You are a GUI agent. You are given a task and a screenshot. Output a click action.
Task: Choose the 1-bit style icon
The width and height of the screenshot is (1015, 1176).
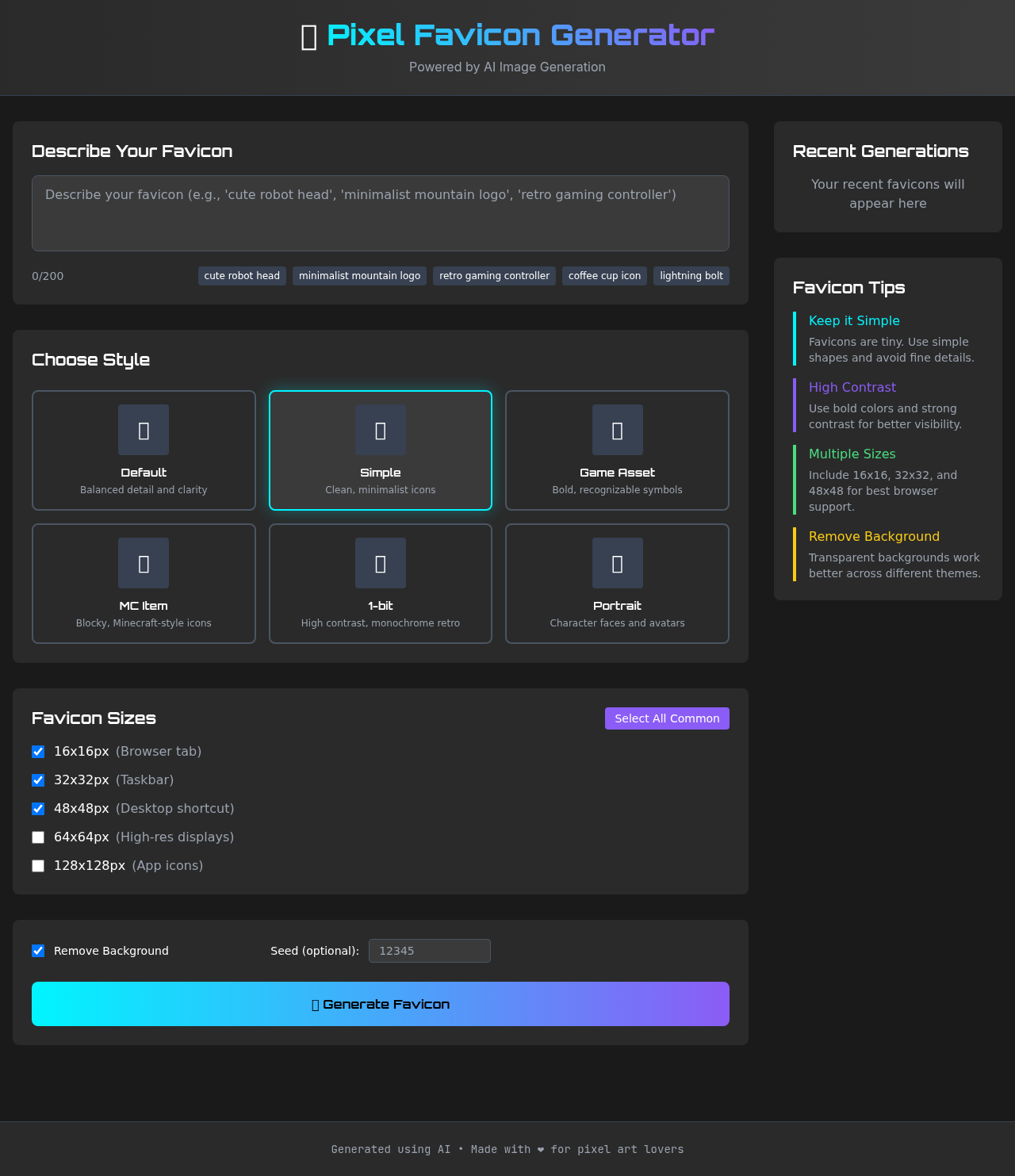381,563
